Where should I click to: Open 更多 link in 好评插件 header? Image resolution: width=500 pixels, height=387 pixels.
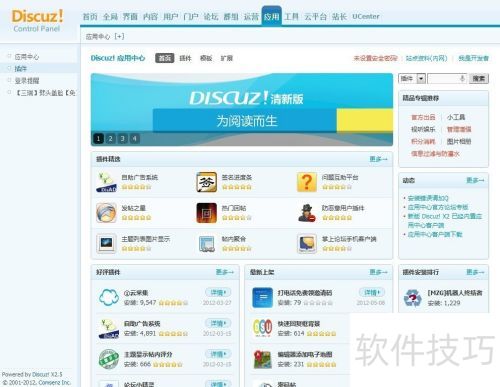tap(225, 272)
